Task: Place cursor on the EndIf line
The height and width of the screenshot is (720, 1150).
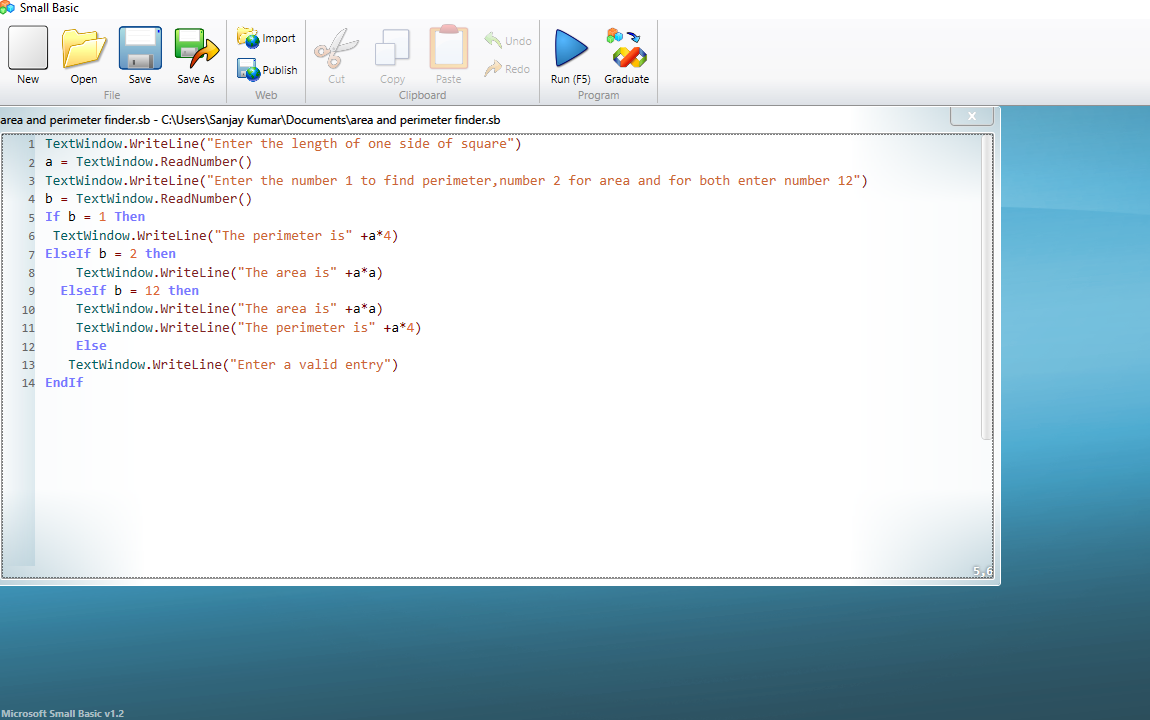Action: (x=63, y=382)
